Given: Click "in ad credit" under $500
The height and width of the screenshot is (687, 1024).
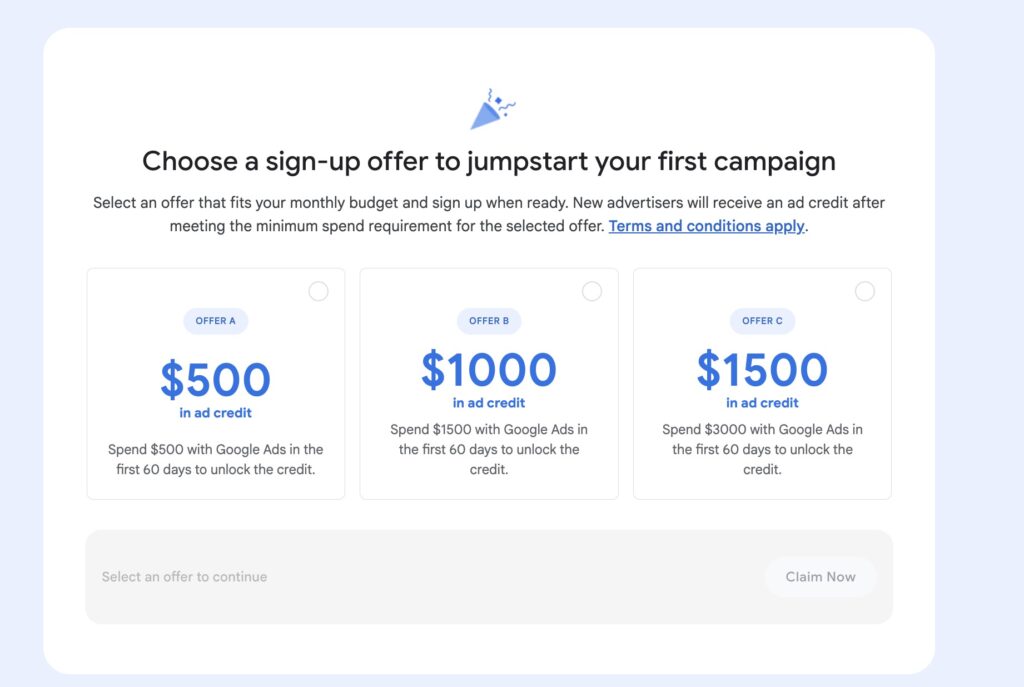Looking at the screenshot, I should tap(216, 413).
